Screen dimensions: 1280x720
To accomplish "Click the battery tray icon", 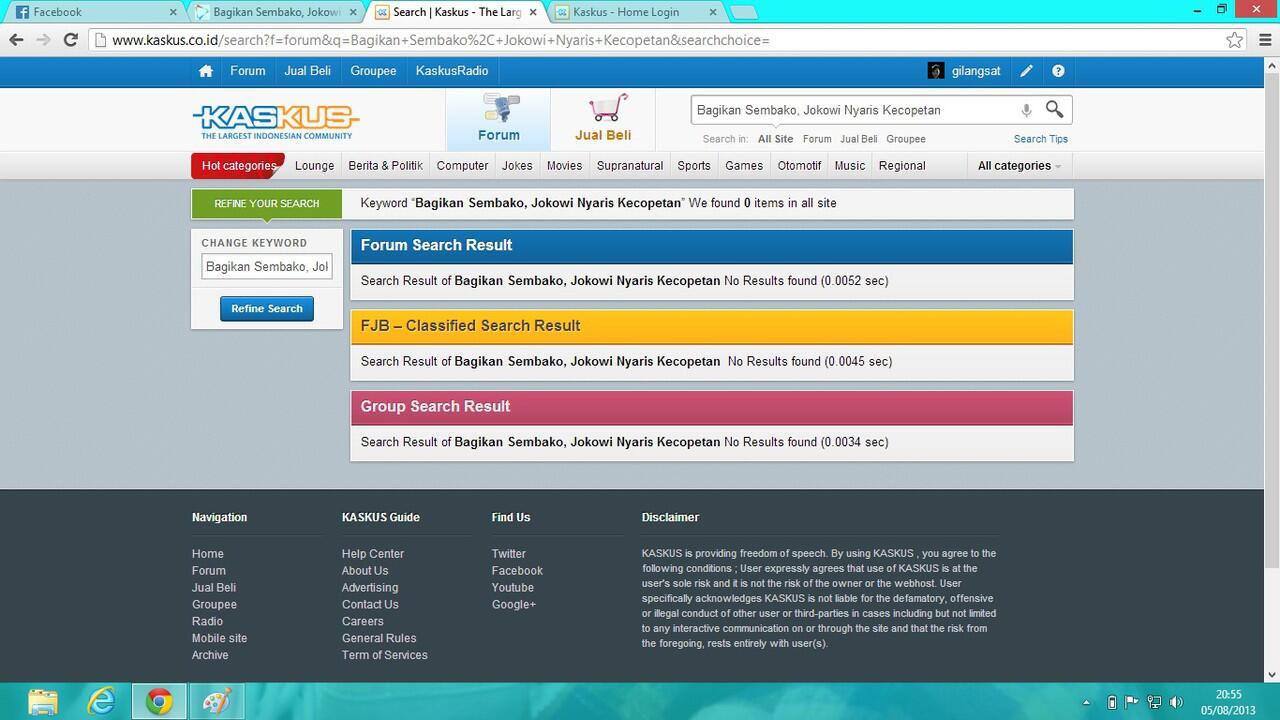I will tap(1112, 702).
